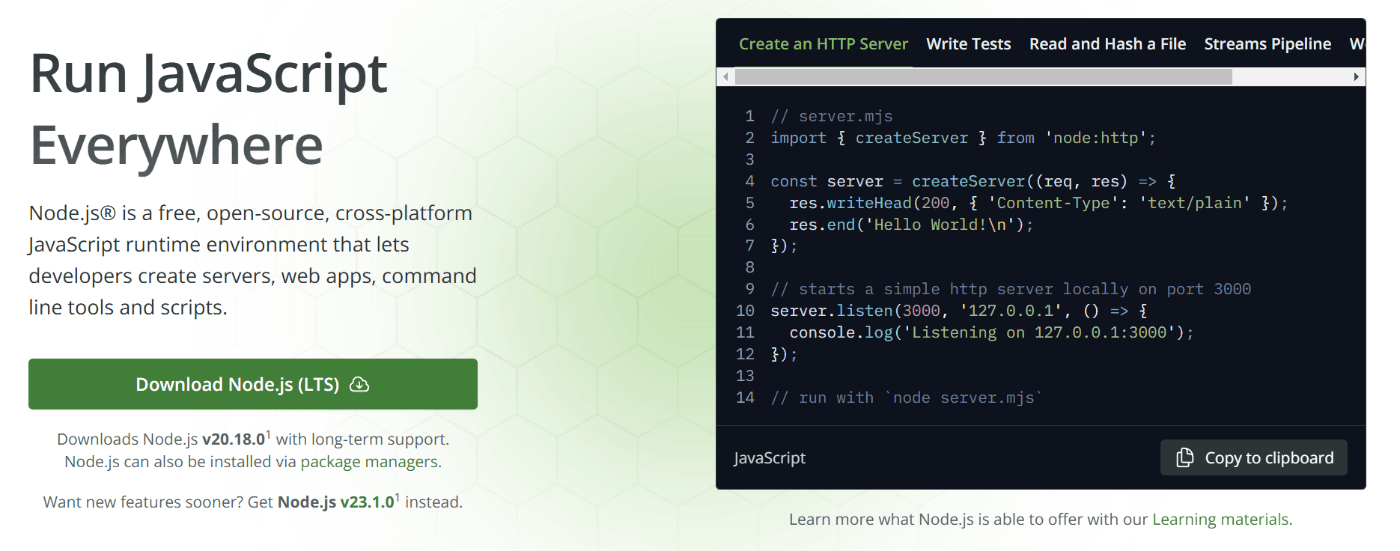1400x551 pixels.
Task: Click the Download Node.js (LTS) button
Action: click(252, 384)
